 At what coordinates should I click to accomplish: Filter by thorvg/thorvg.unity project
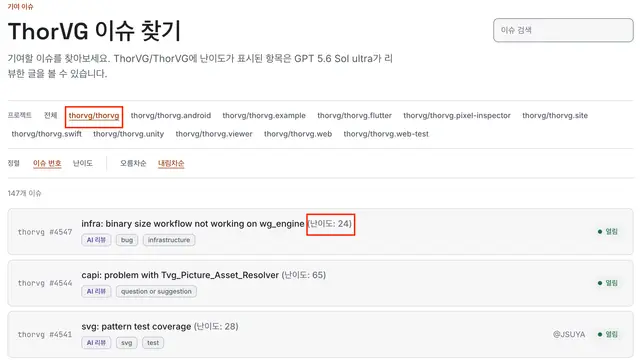tap(128, 134)
